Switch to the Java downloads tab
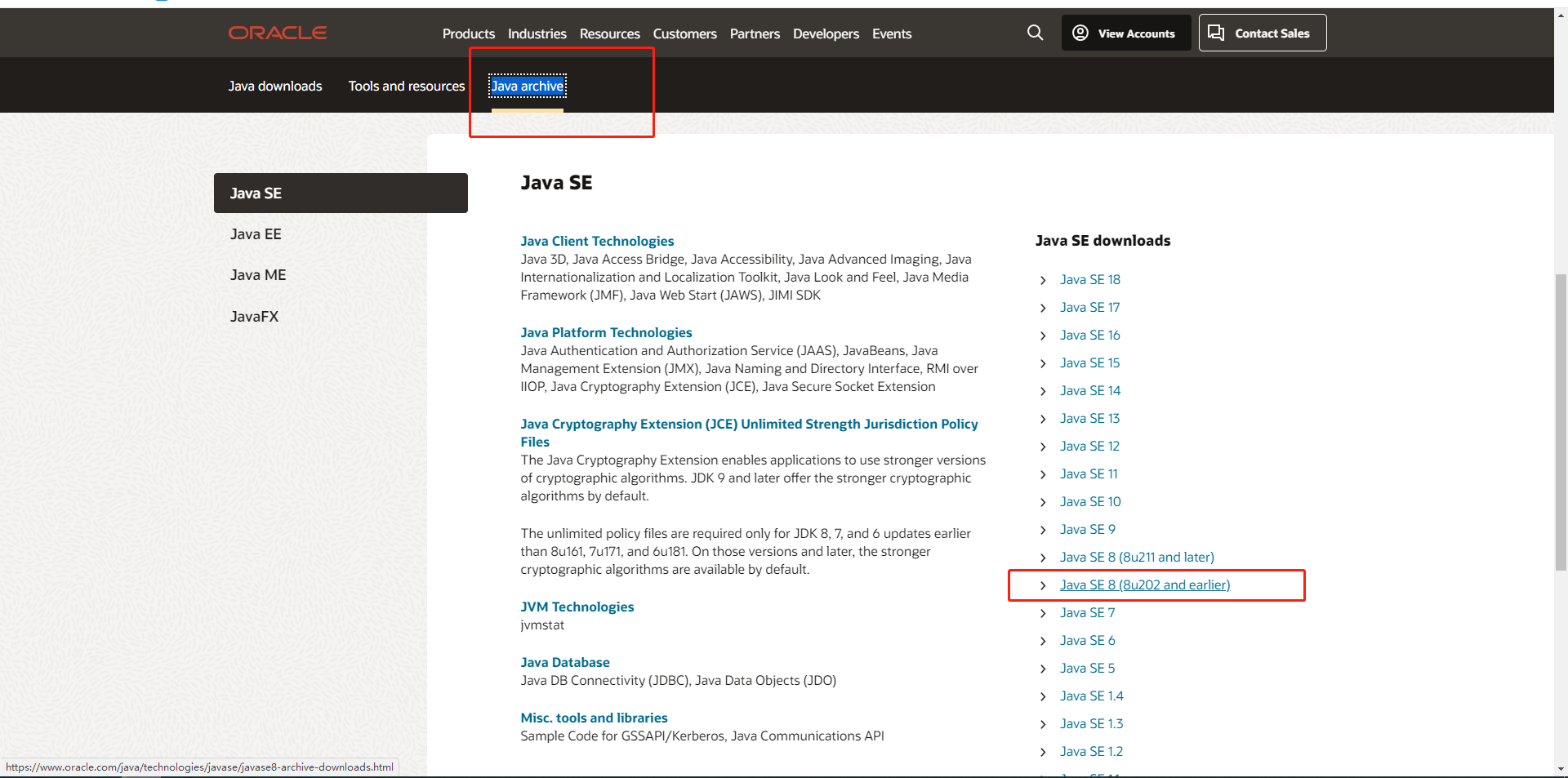 point(275,86)
